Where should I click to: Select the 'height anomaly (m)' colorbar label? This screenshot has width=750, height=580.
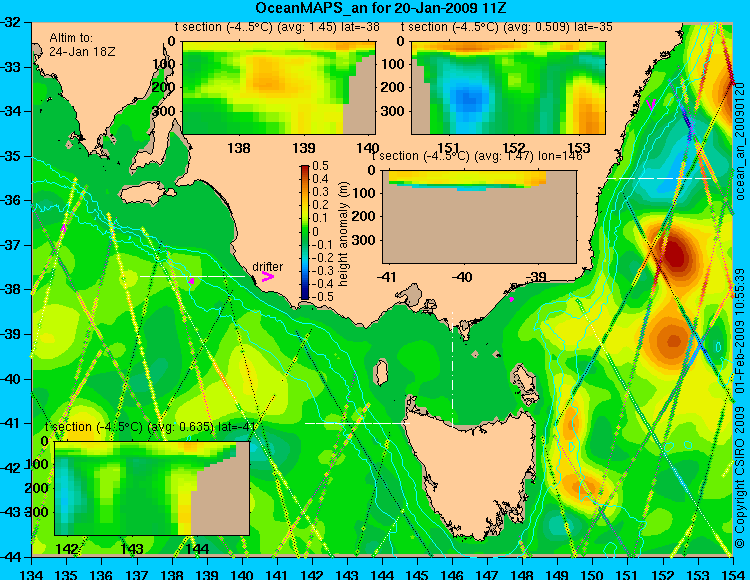coord(343,234)
